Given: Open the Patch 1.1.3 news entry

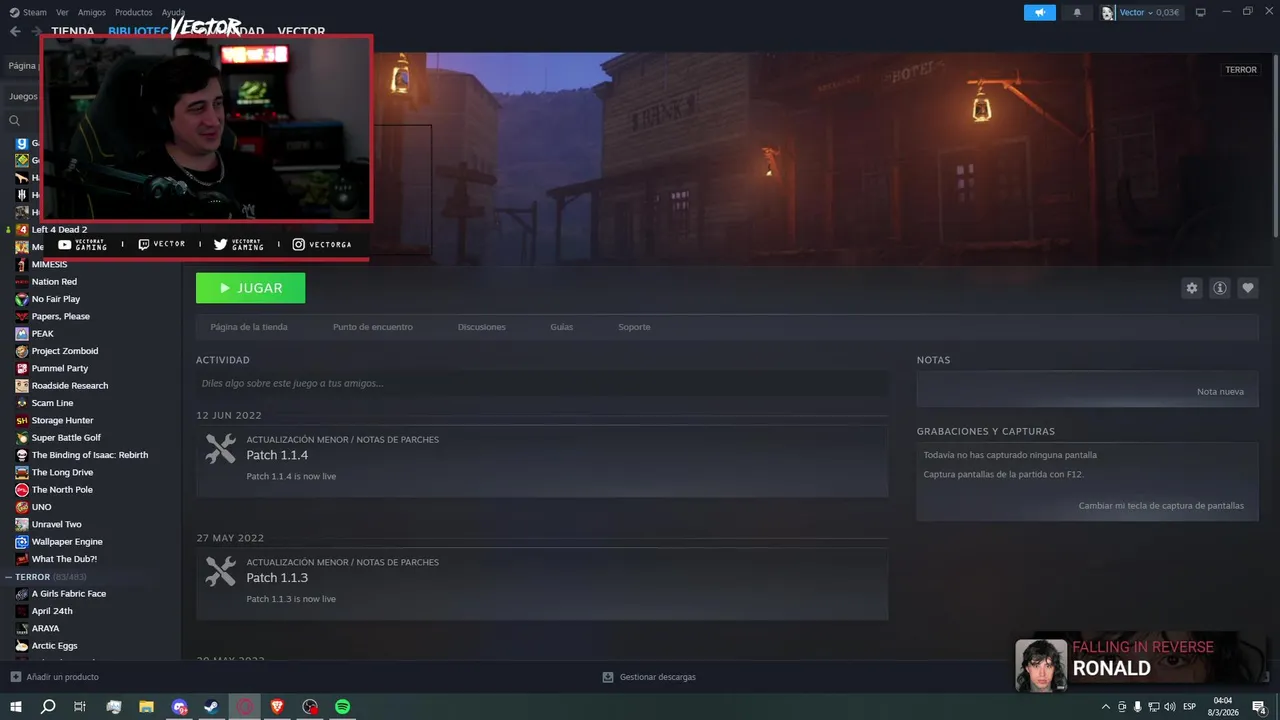Looking at the screenshot, I should (542, 583).
